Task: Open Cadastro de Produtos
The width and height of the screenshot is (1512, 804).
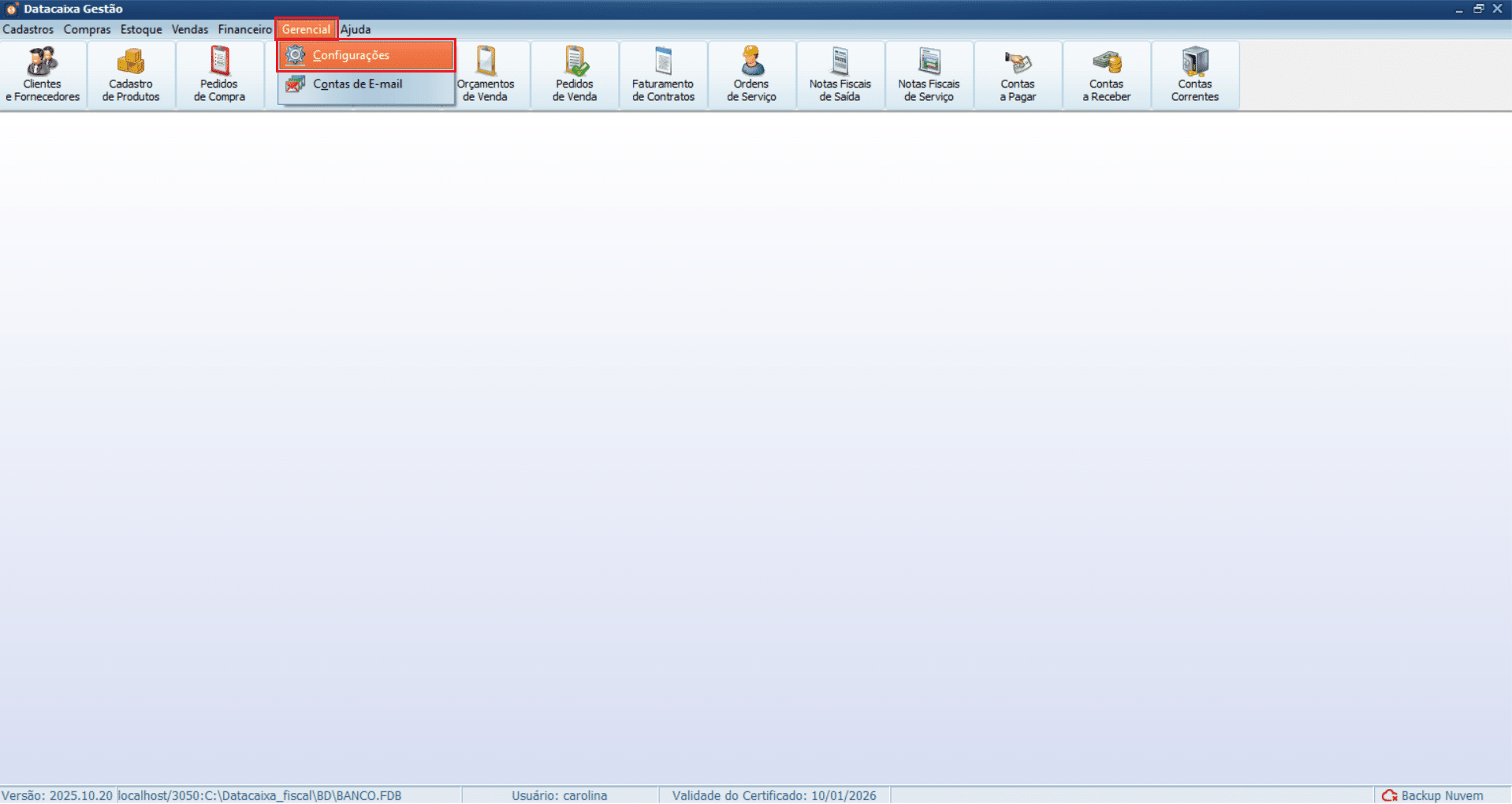Action: 131,75
